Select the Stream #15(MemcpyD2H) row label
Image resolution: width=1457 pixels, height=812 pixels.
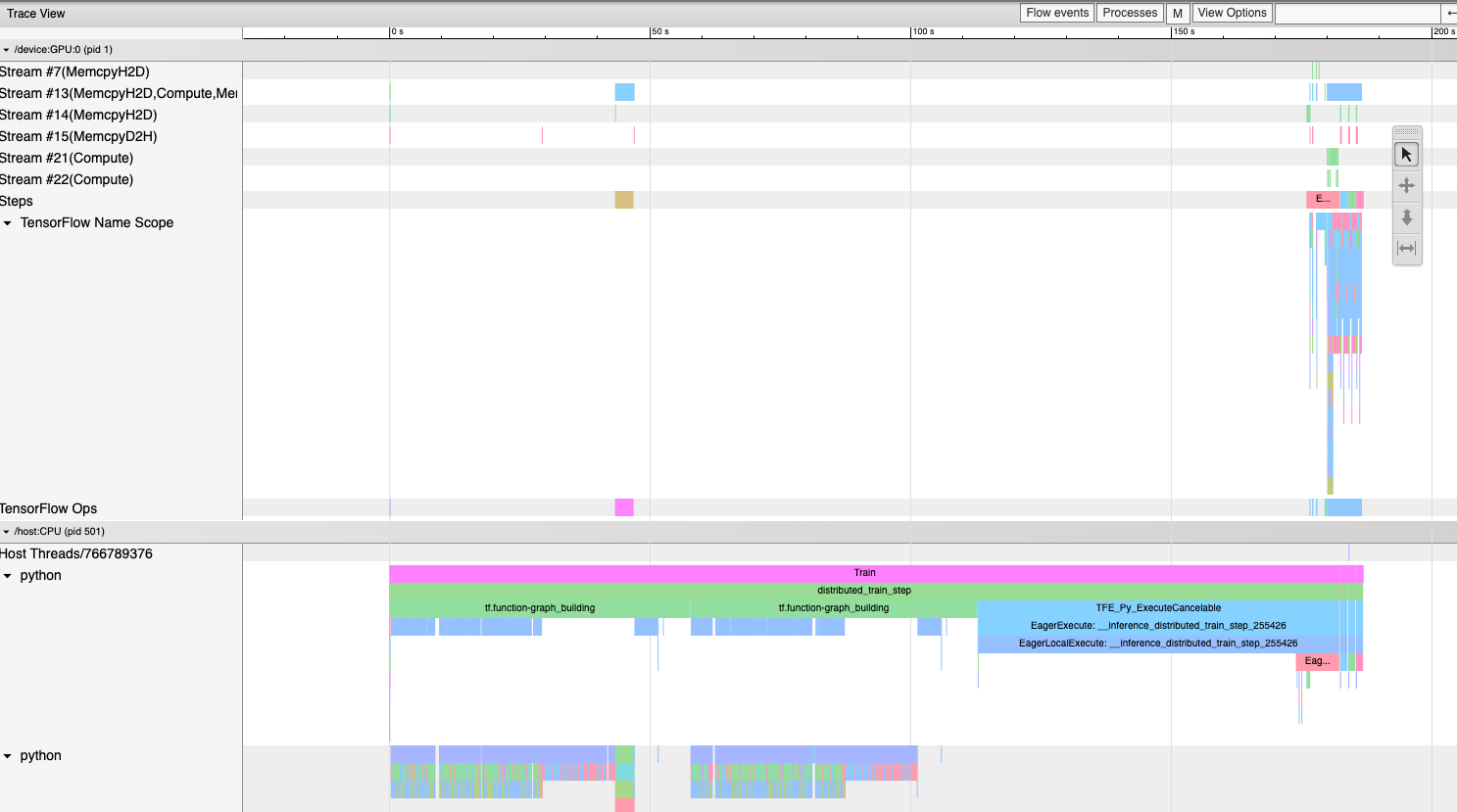click(78, 136)
